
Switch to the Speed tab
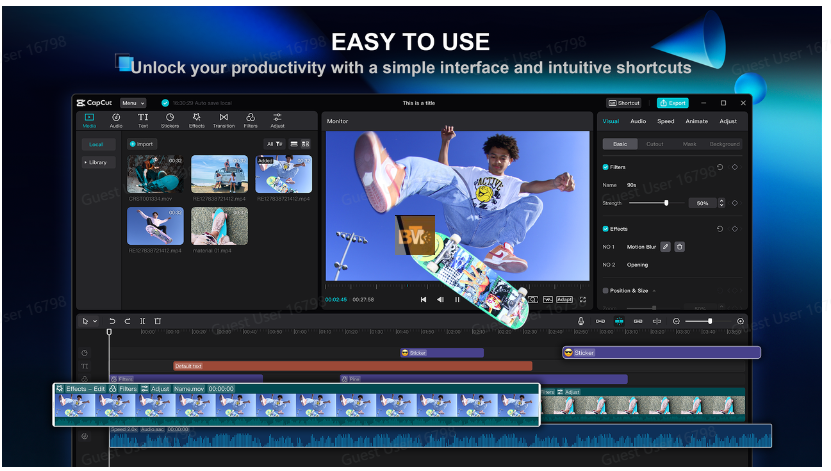coord(665,121)
